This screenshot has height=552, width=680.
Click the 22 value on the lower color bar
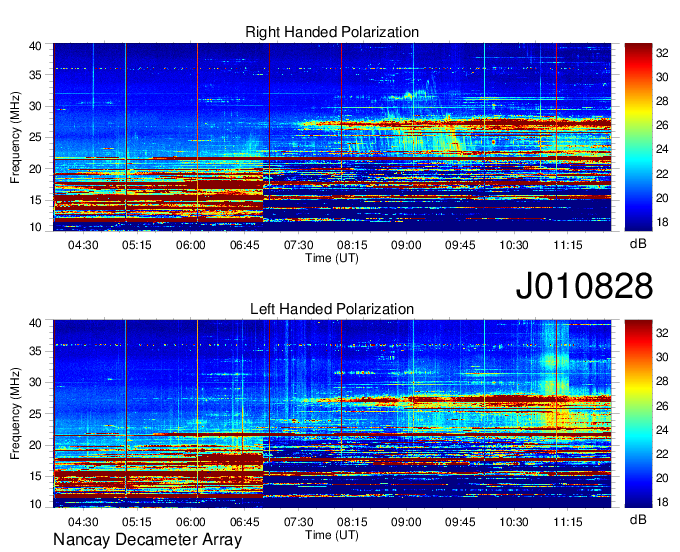coord(662,454)
